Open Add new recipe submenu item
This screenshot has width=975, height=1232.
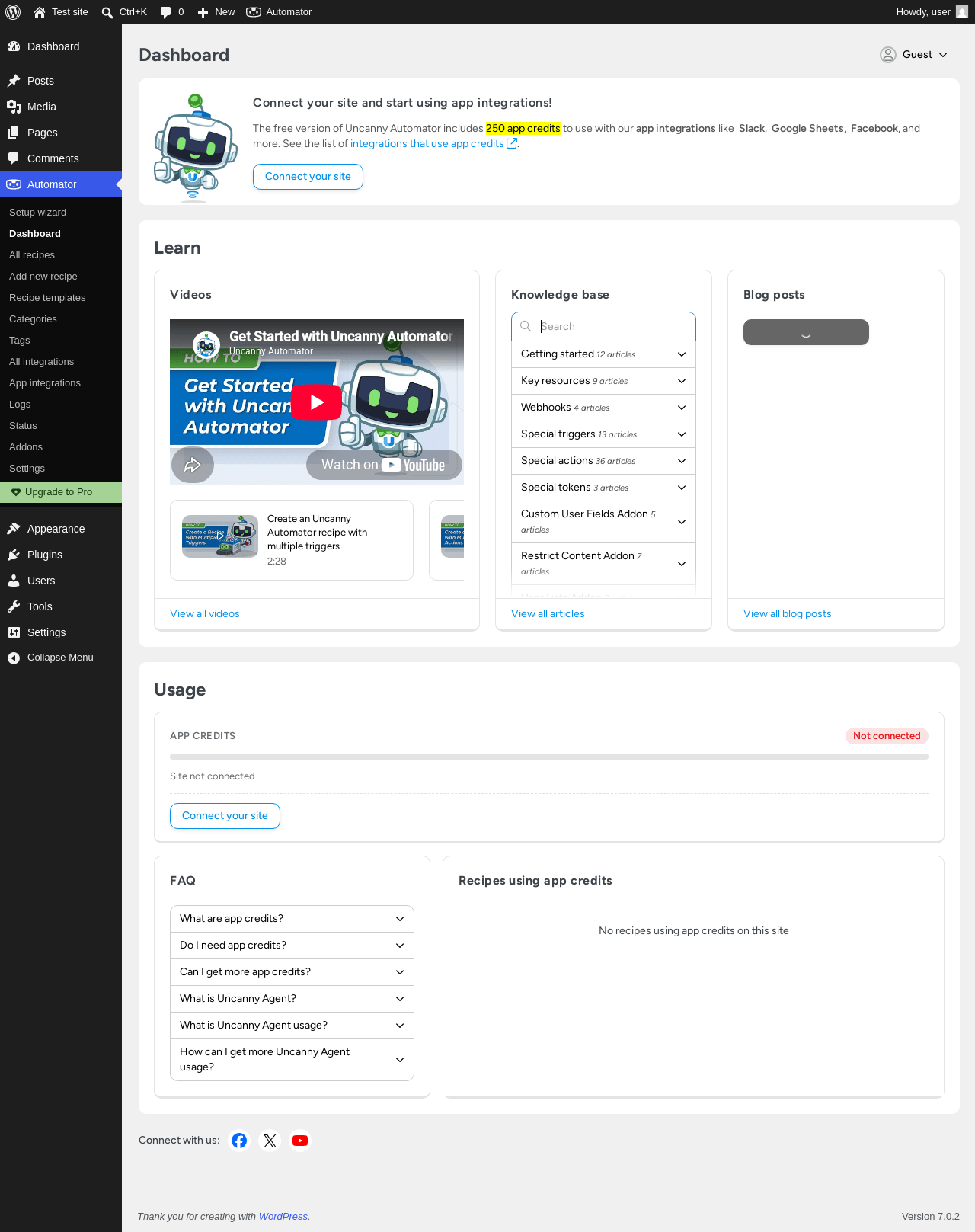pos(61,277)
